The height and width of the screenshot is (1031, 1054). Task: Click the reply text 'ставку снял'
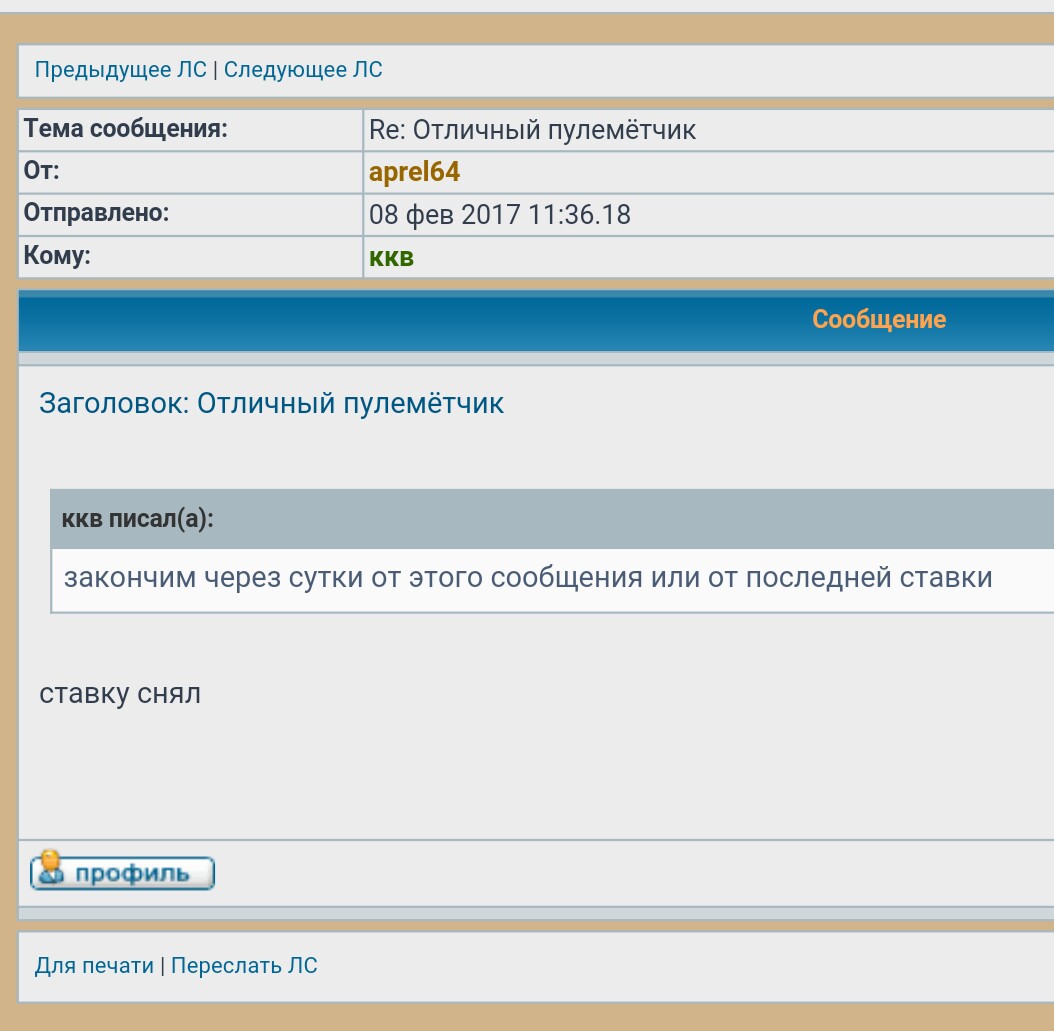point(120,693)
